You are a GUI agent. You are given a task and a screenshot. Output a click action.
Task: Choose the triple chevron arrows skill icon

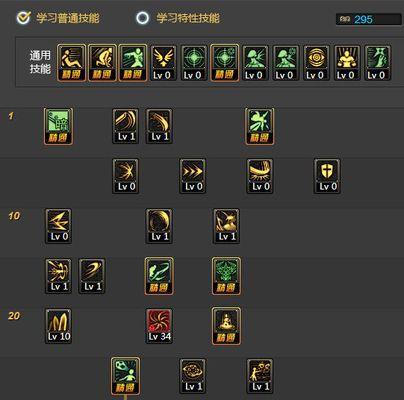(193, 176)
